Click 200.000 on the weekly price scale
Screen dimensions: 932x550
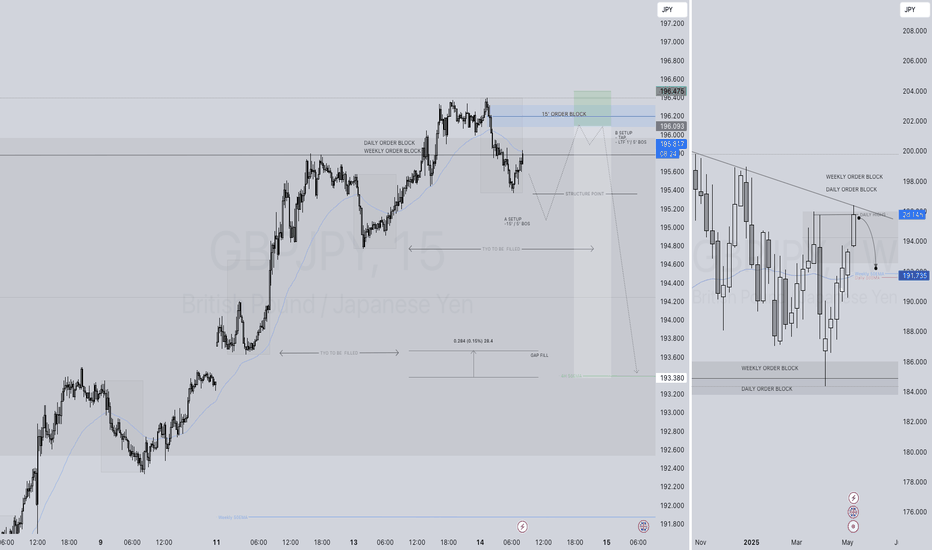point(915,151)
